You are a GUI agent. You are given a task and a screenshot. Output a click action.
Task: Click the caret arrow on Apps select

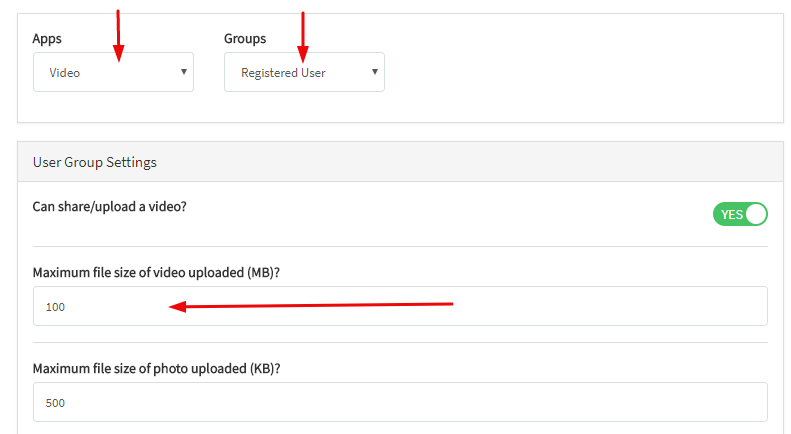click(184, 72)
